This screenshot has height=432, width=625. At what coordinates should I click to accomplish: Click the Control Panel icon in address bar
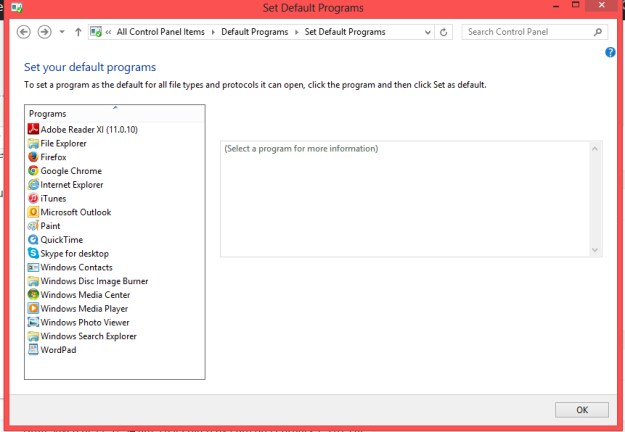coord(96,31)
